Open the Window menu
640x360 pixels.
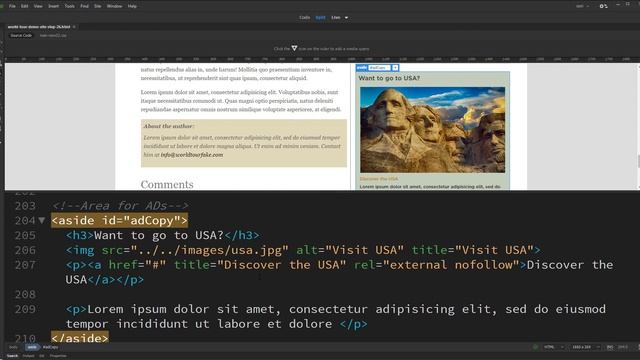[114, 6]
